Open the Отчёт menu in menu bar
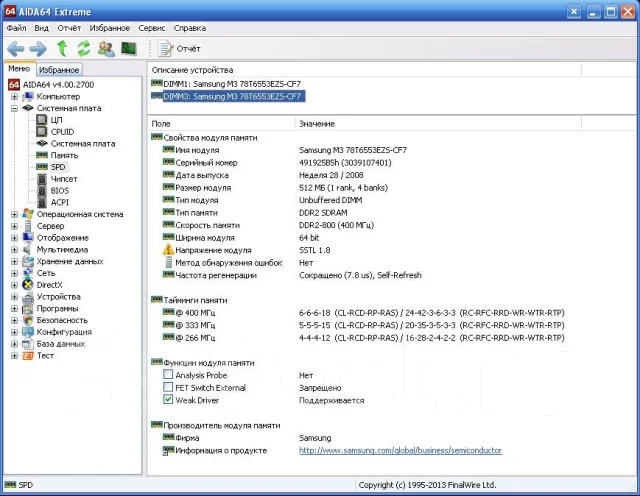 (69, 28)
